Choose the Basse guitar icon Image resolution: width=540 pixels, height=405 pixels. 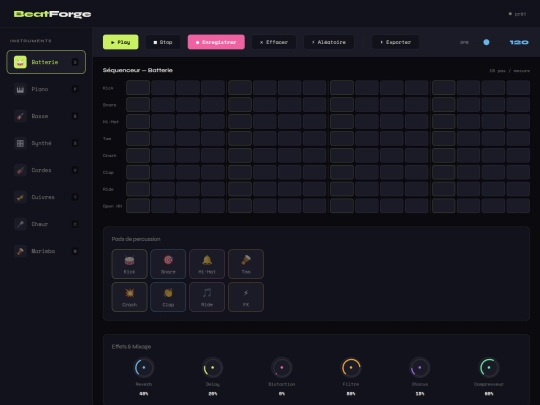(20, 116)
